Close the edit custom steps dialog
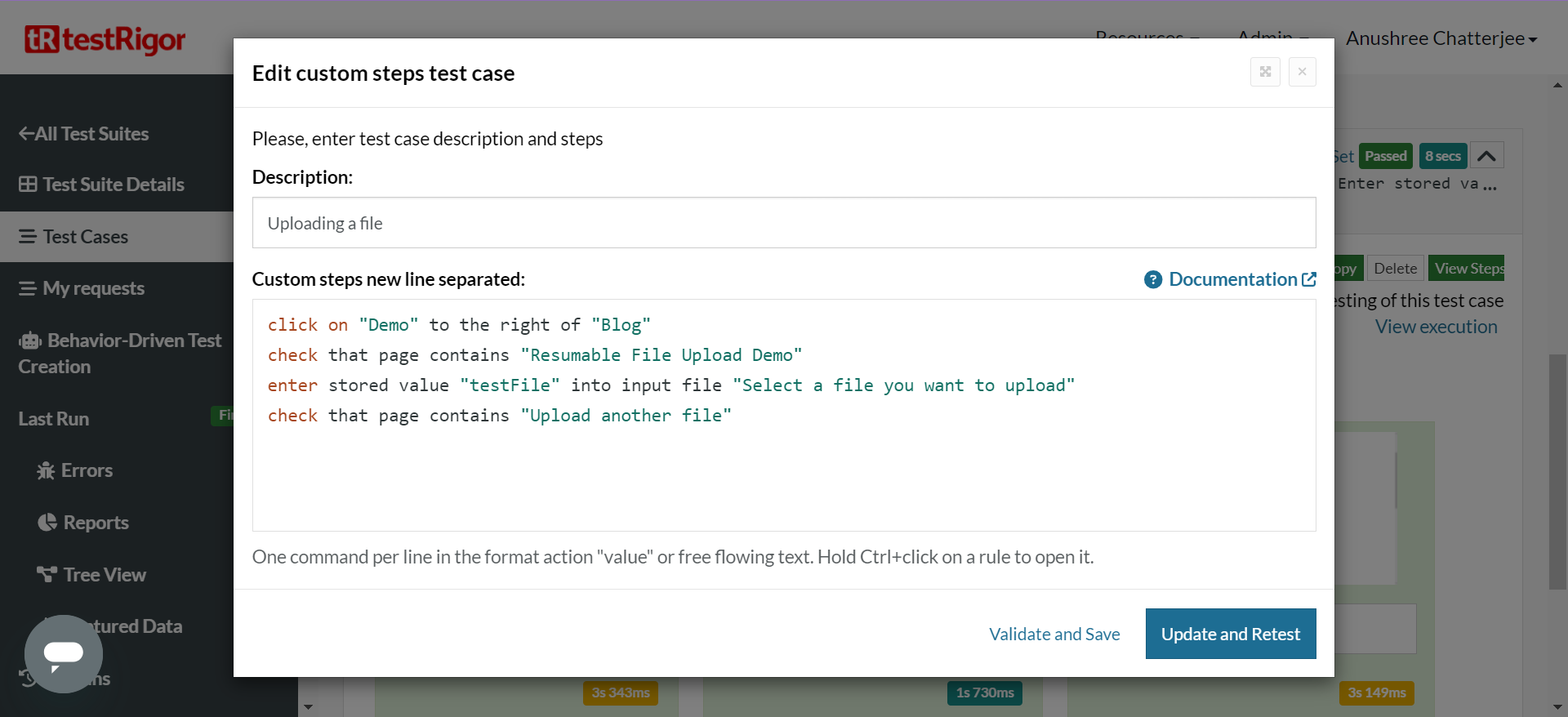Screen dimensions: 1568x717 pos(1302,72)
